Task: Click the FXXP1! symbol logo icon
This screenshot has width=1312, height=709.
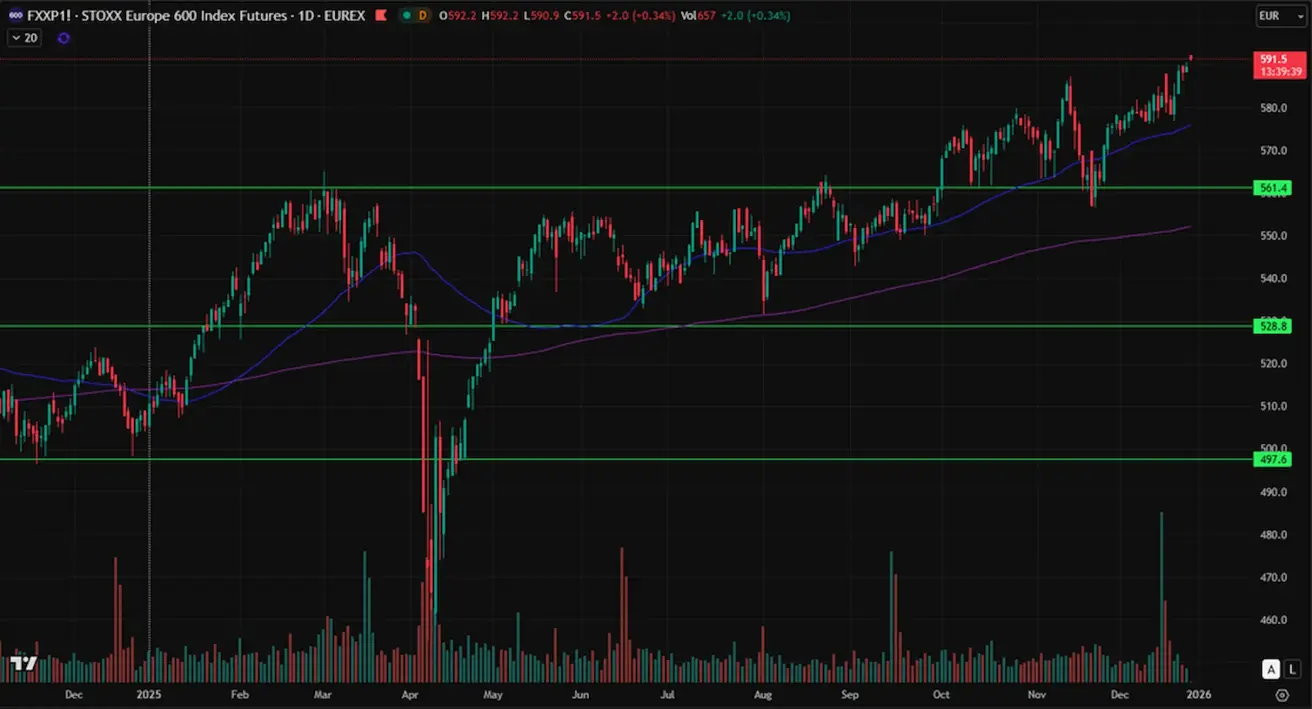Action: click(x=14, y=16)
